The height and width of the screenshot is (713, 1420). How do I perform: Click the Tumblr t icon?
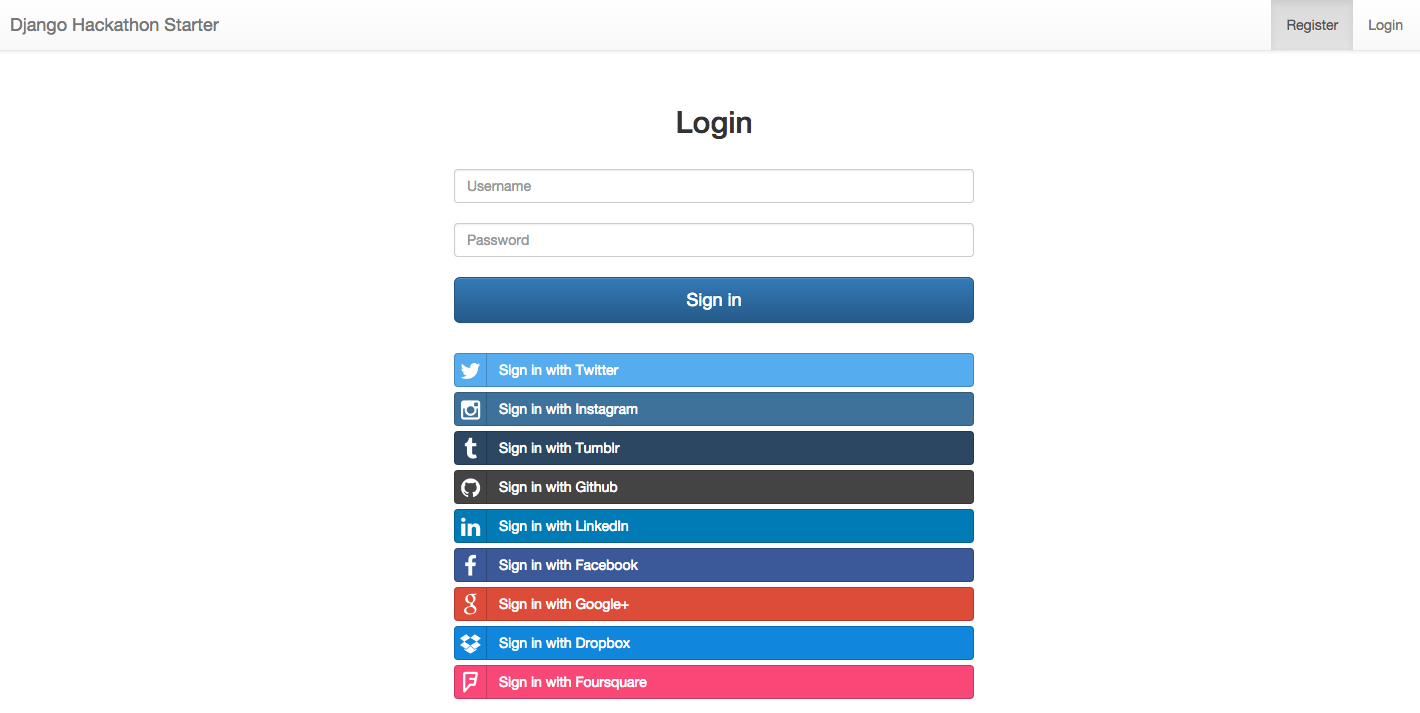(x=470, y=448)
